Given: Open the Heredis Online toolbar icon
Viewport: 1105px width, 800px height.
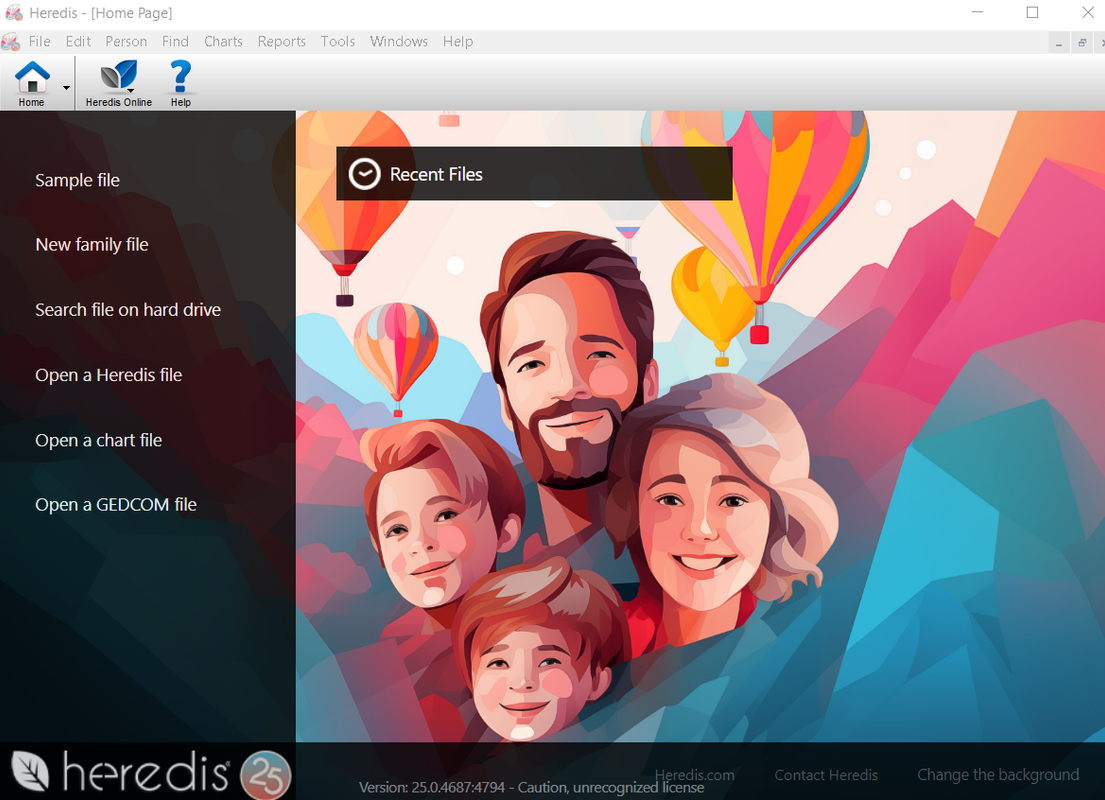Looking at the screenshot, I should point(118,83).
